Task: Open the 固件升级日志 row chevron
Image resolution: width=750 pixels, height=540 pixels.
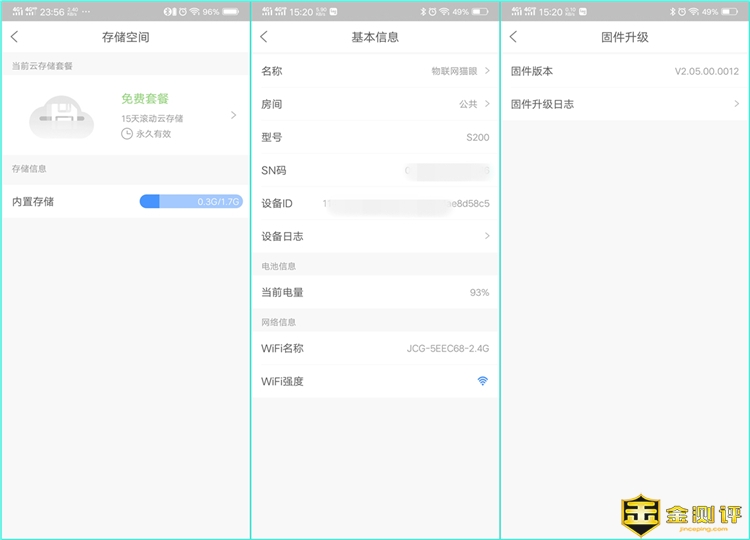Action: [x=737, y=104]
